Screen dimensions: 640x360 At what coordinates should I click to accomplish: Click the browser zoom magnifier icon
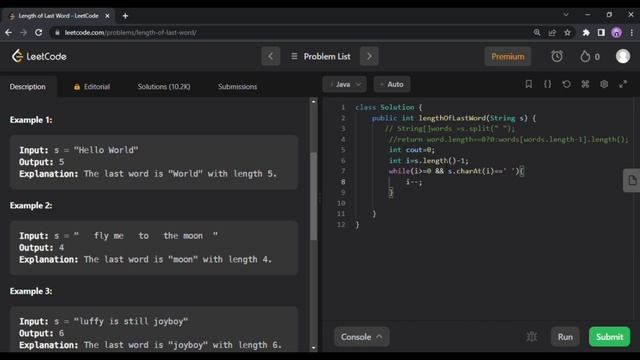tap(537, 33)
